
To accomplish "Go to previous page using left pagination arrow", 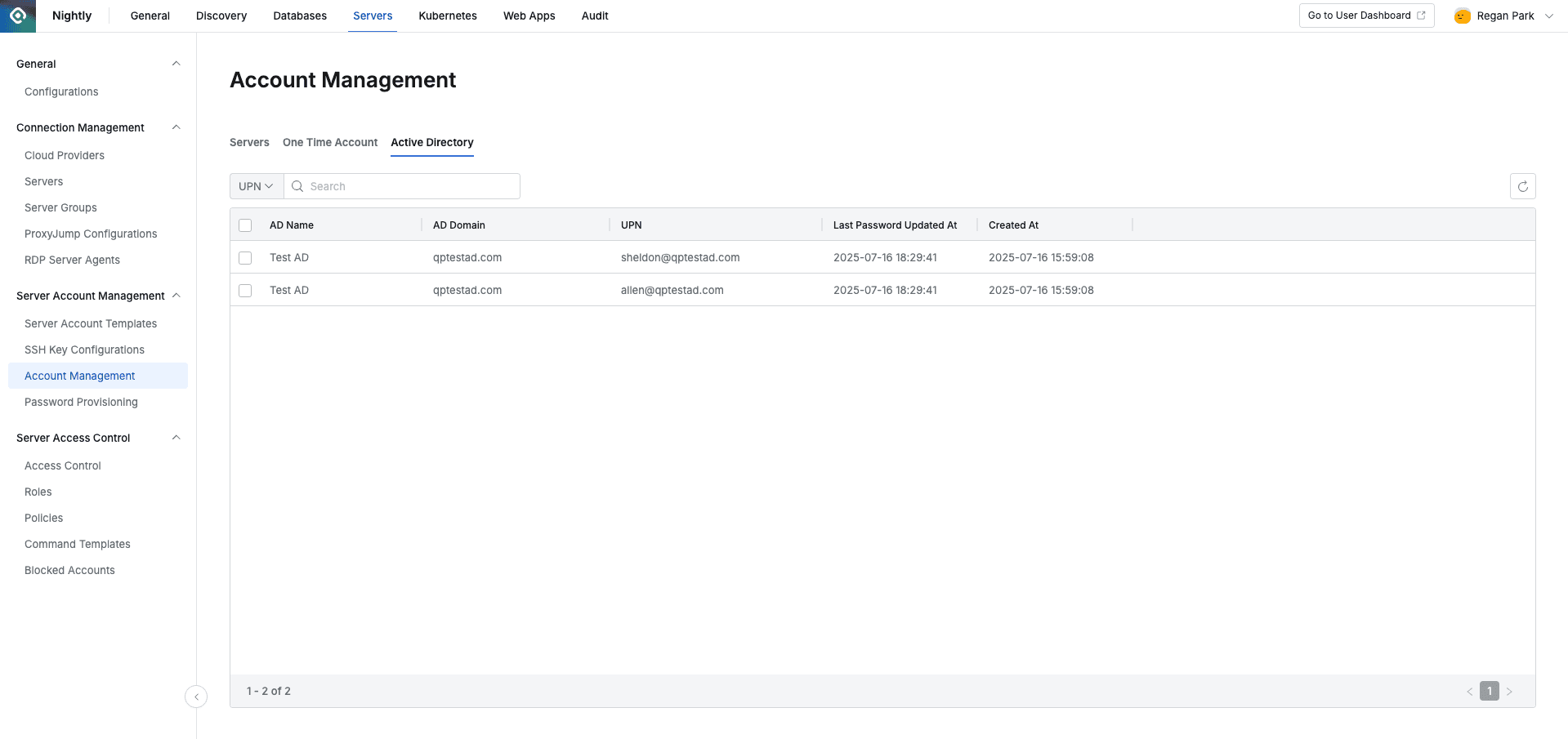I will click(x=1469, y=691).
